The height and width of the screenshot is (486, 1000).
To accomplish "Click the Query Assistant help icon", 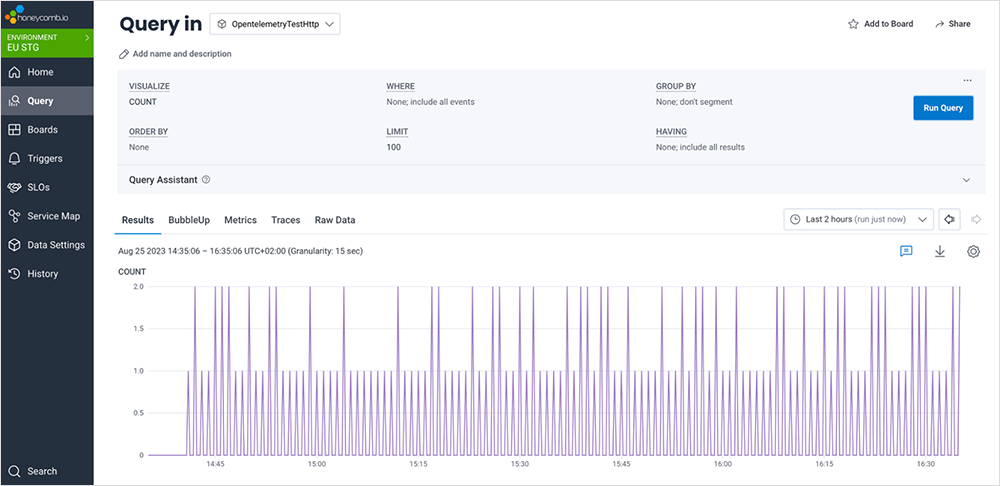I will [x=206, y=180].
